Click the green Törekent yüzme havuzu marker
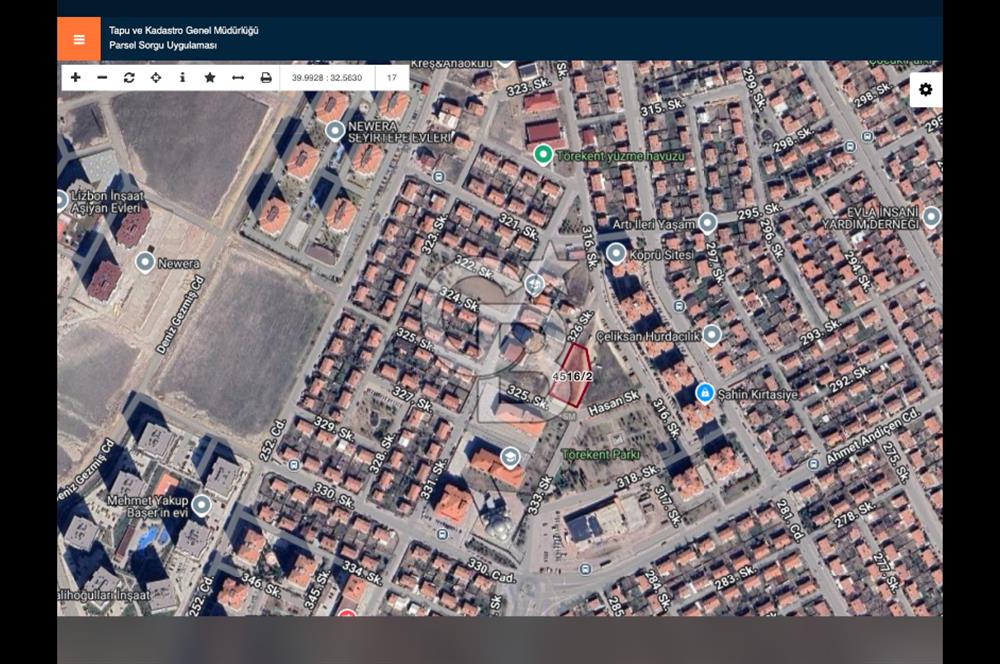The width and height of the screenshot is (1000, 664). tap(543, 154)
